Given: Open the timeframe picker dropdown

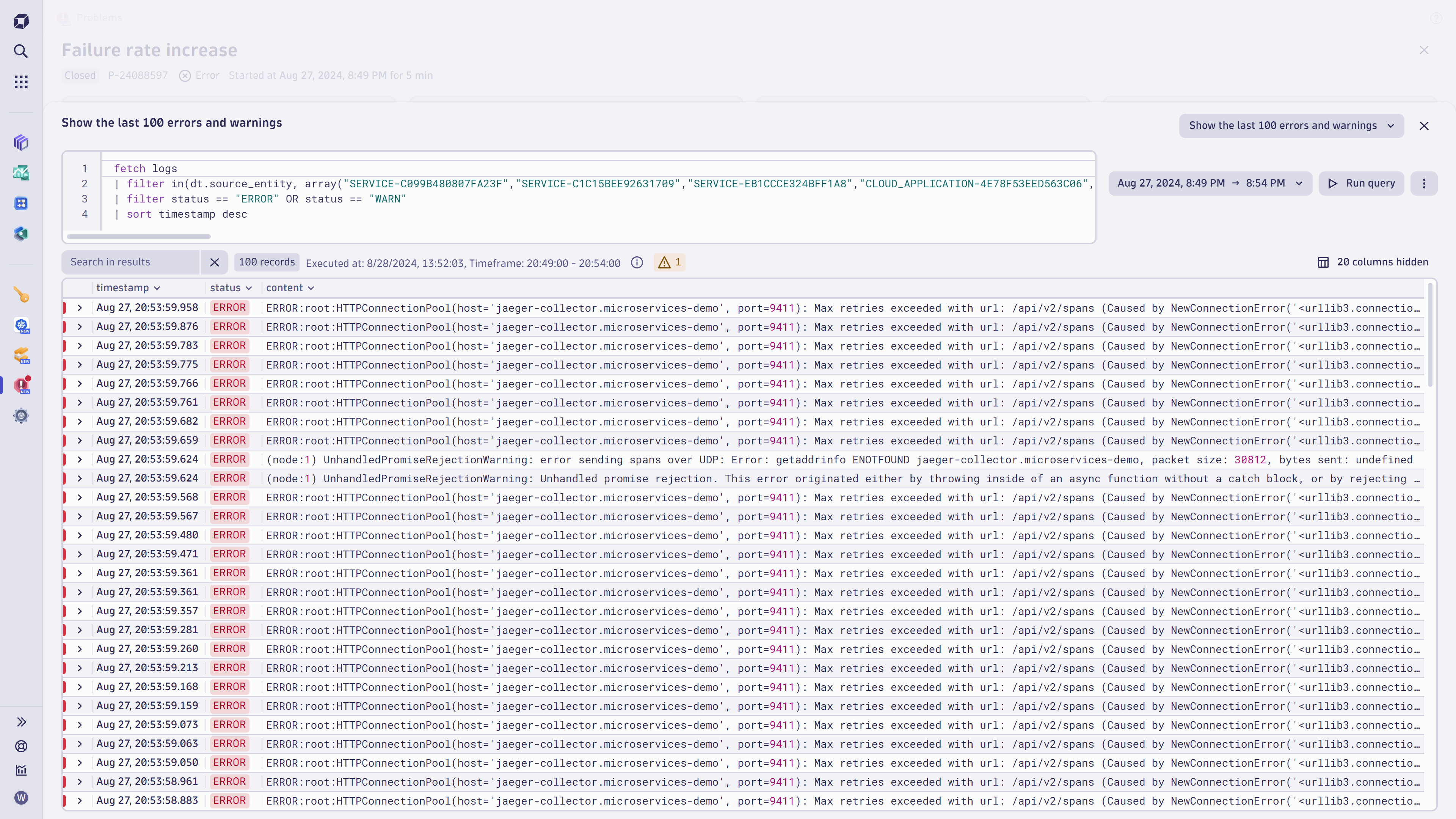Looking at the screenshot, I should (1210, 183).
